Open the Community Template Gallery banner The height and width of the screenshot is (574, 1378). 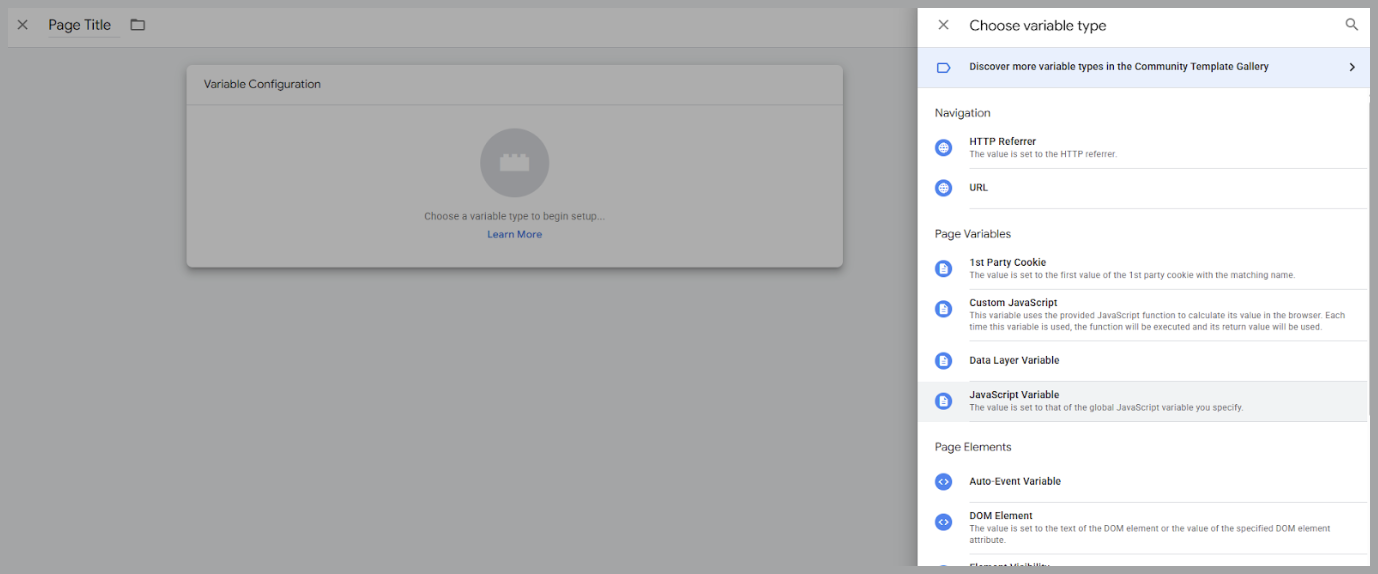click(1118, 67)
